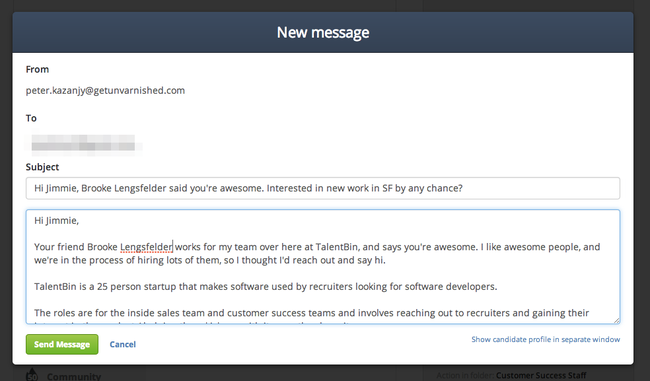Click the line starting The roles are for
The image size is (650, 381).
[311, 313]
